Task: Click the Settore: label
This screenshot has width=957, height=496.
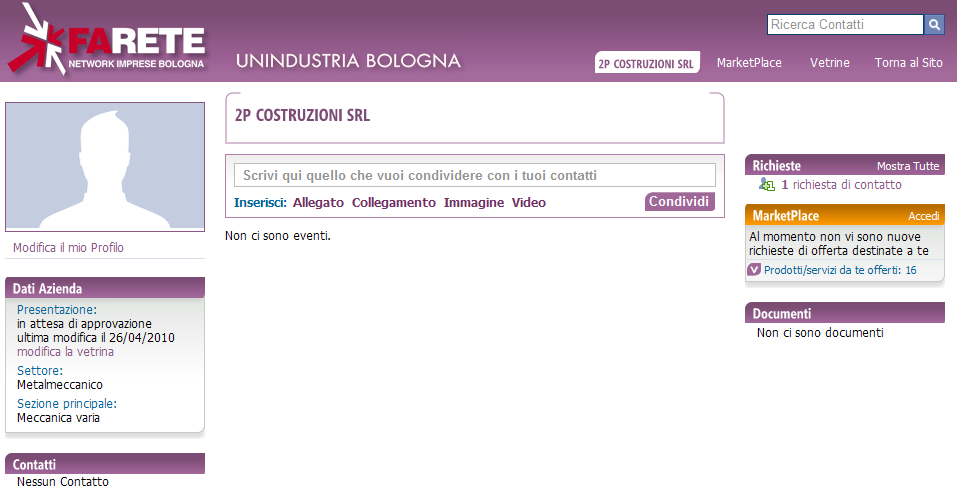Action: point(40,371)
